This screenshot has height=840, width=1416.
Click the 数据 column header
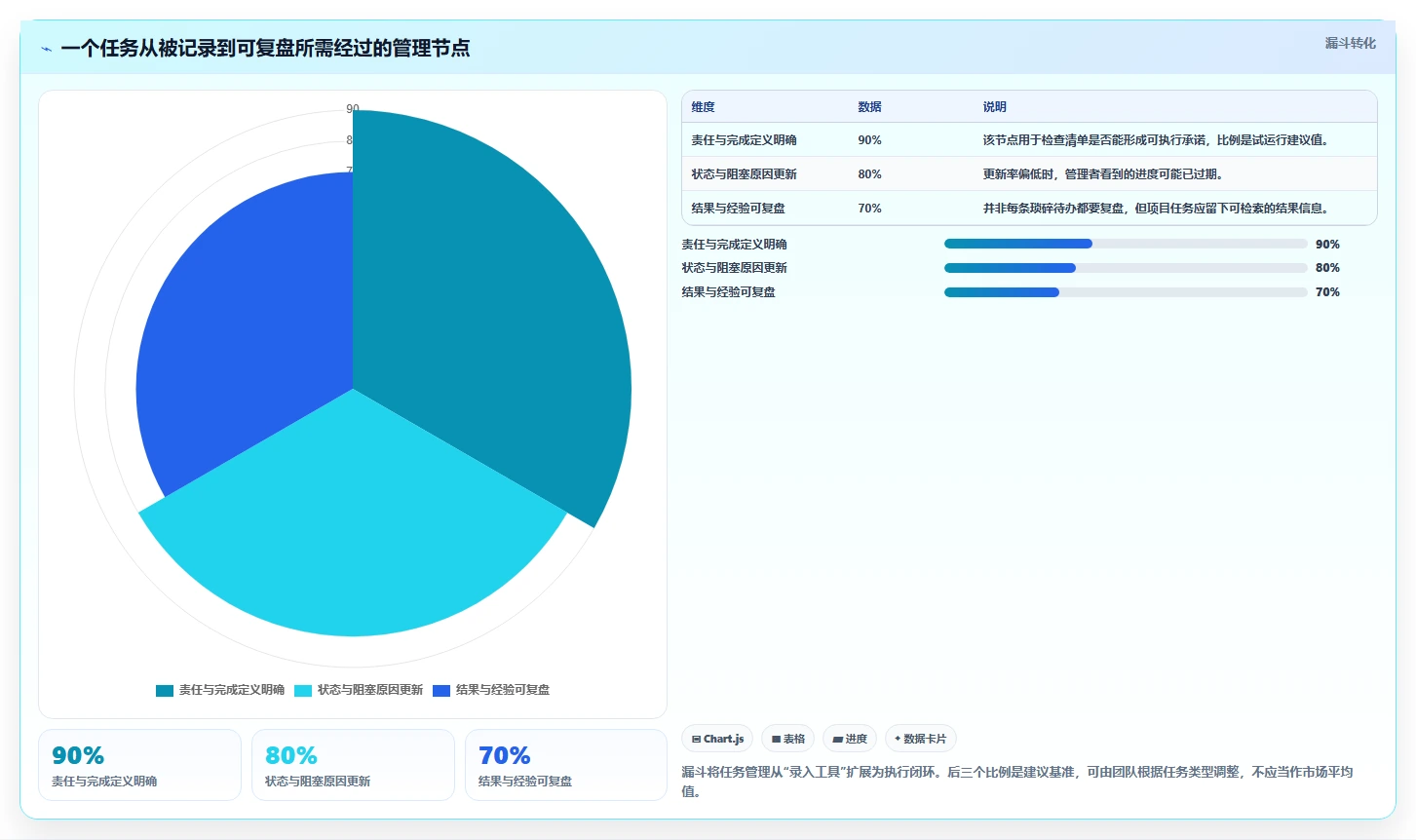point(869,107)
